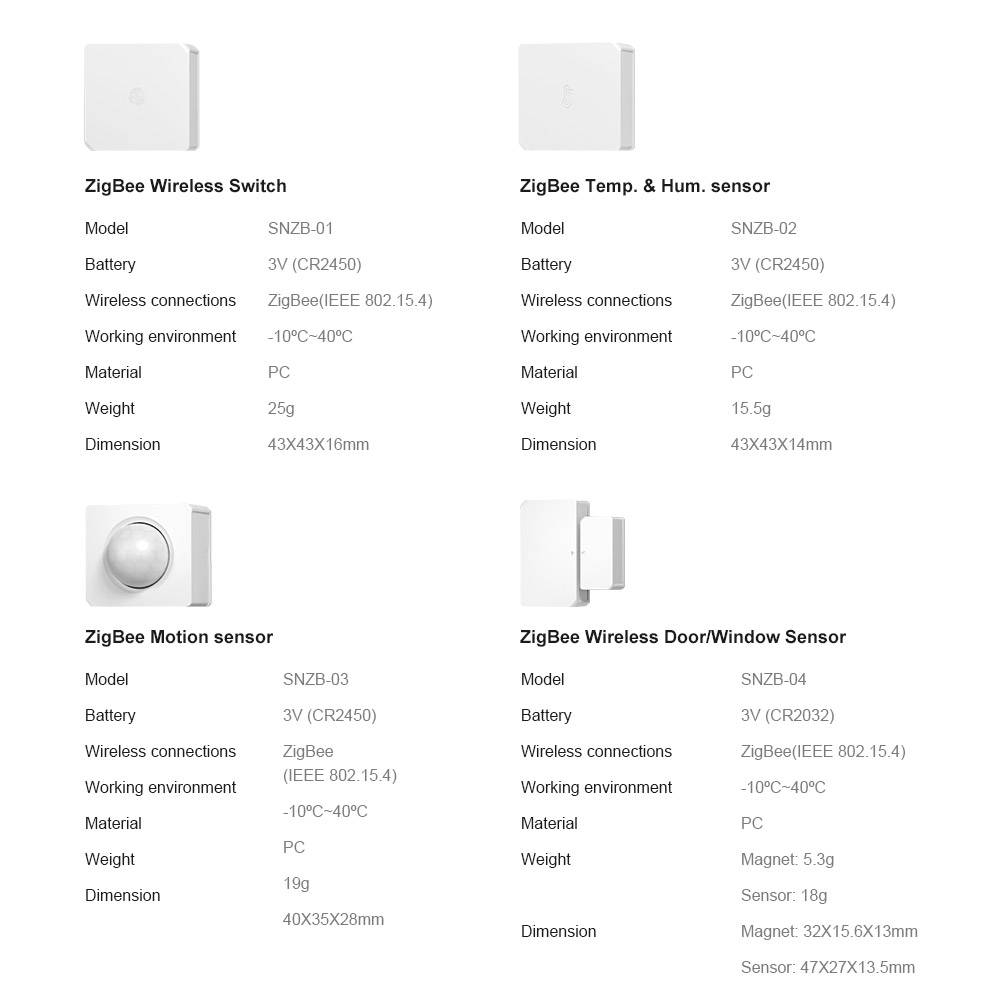This screenshot has width=1000, height=1001.
Task: Click the SNZB-01 model number
Action: click(300, 228)
